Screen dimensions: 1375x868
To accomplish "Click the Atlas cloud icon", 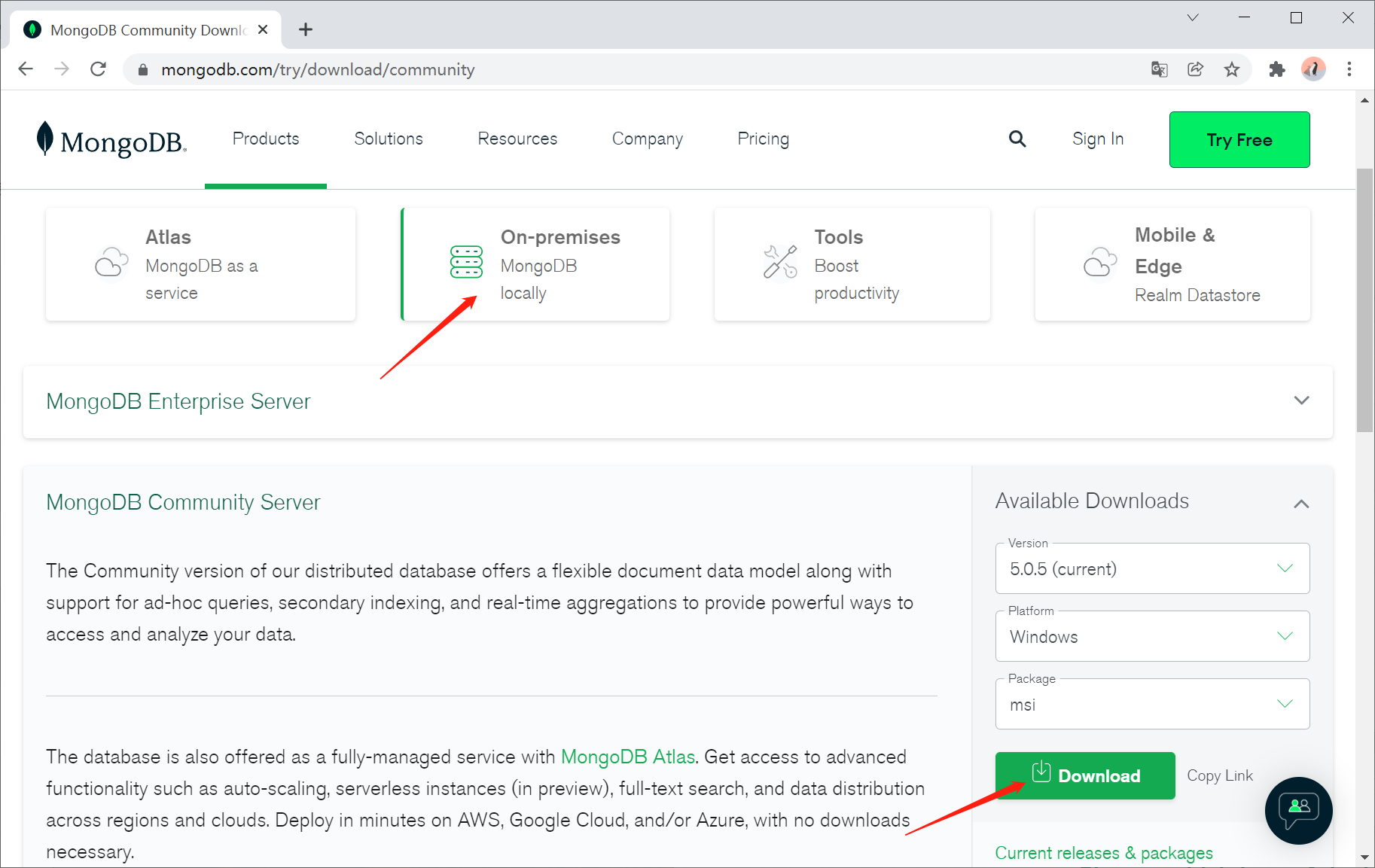I will tap(111, 263).
